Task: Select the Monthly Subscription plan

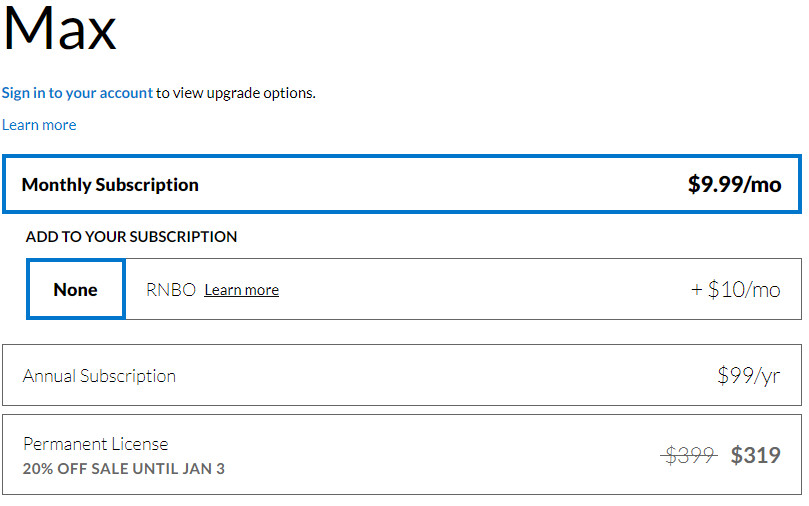Action: [110, 185]
